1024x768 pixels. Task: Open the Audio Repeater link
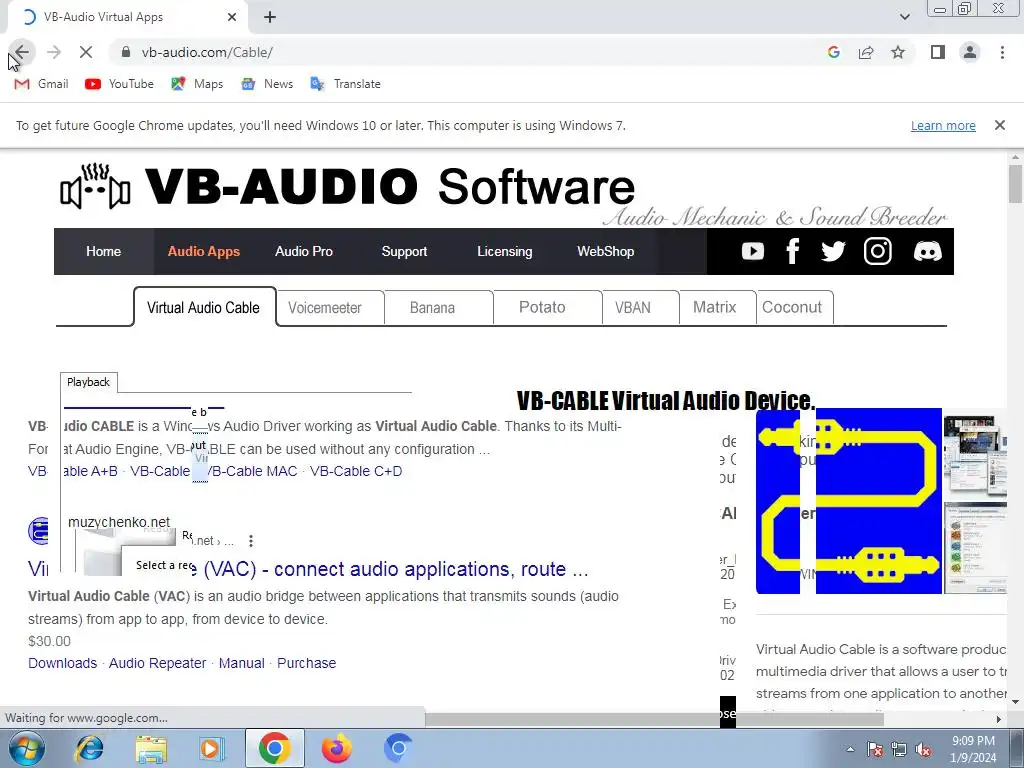(157, 663)
